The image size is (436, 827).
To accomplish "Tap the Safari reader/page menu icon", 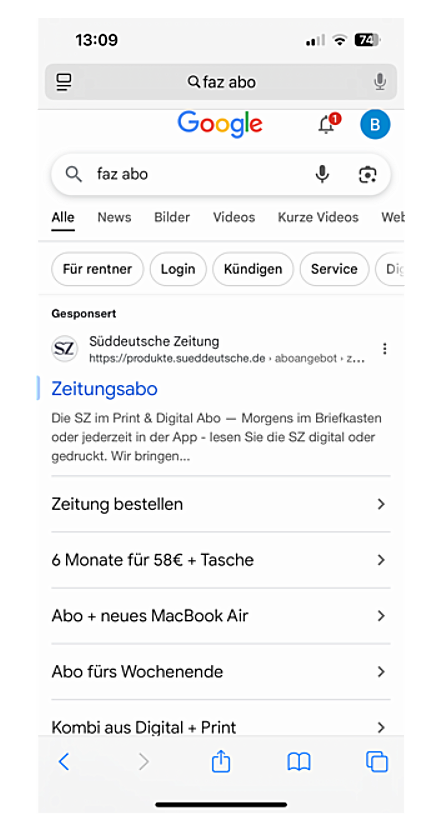I will (x=64, y=82).
